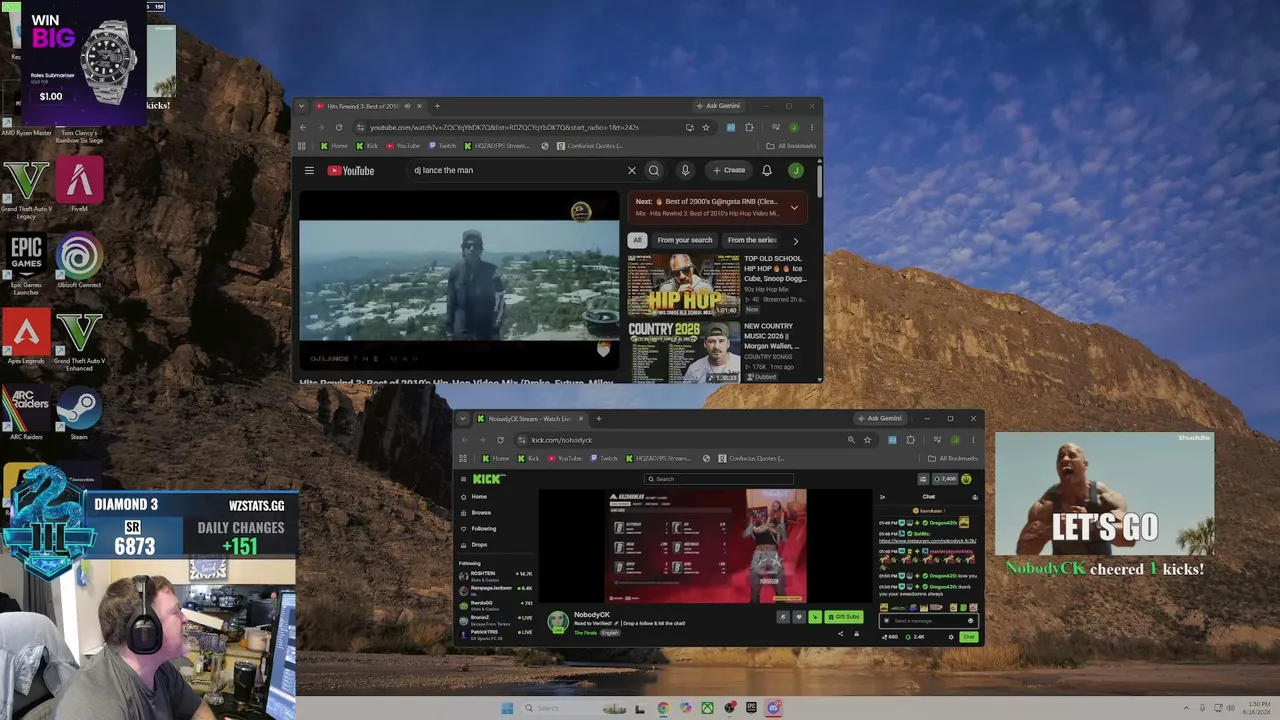
Task: Toggle theater mode icon in Kick header
Action: coord(923,479)
